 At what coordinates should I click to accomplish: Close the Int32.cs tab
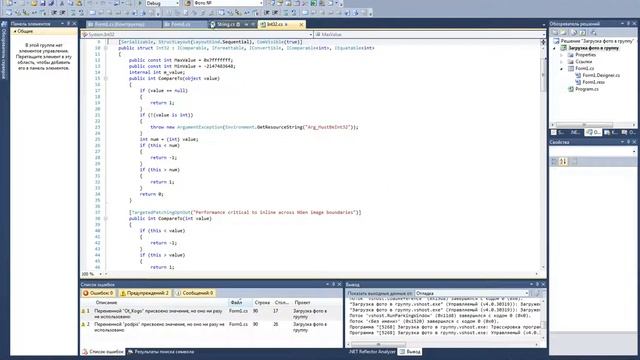[301, 24]
